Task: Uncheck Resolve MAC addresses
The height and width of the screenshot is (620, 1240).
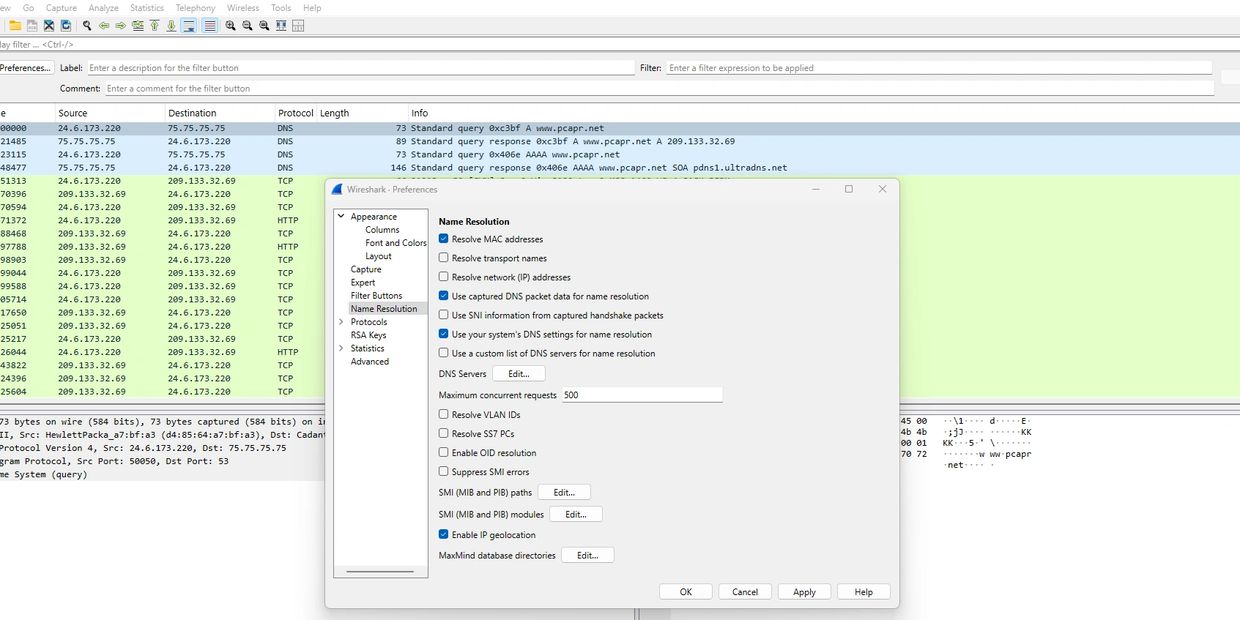Action: click(444, 239)
